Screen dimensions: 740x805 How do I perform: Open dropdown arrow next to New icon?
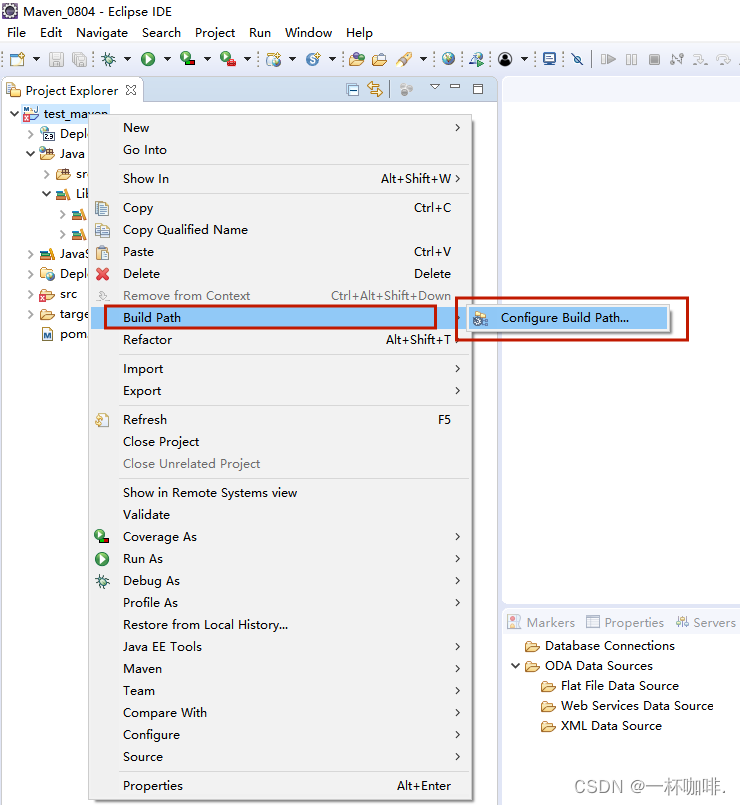tap(36, 60)
